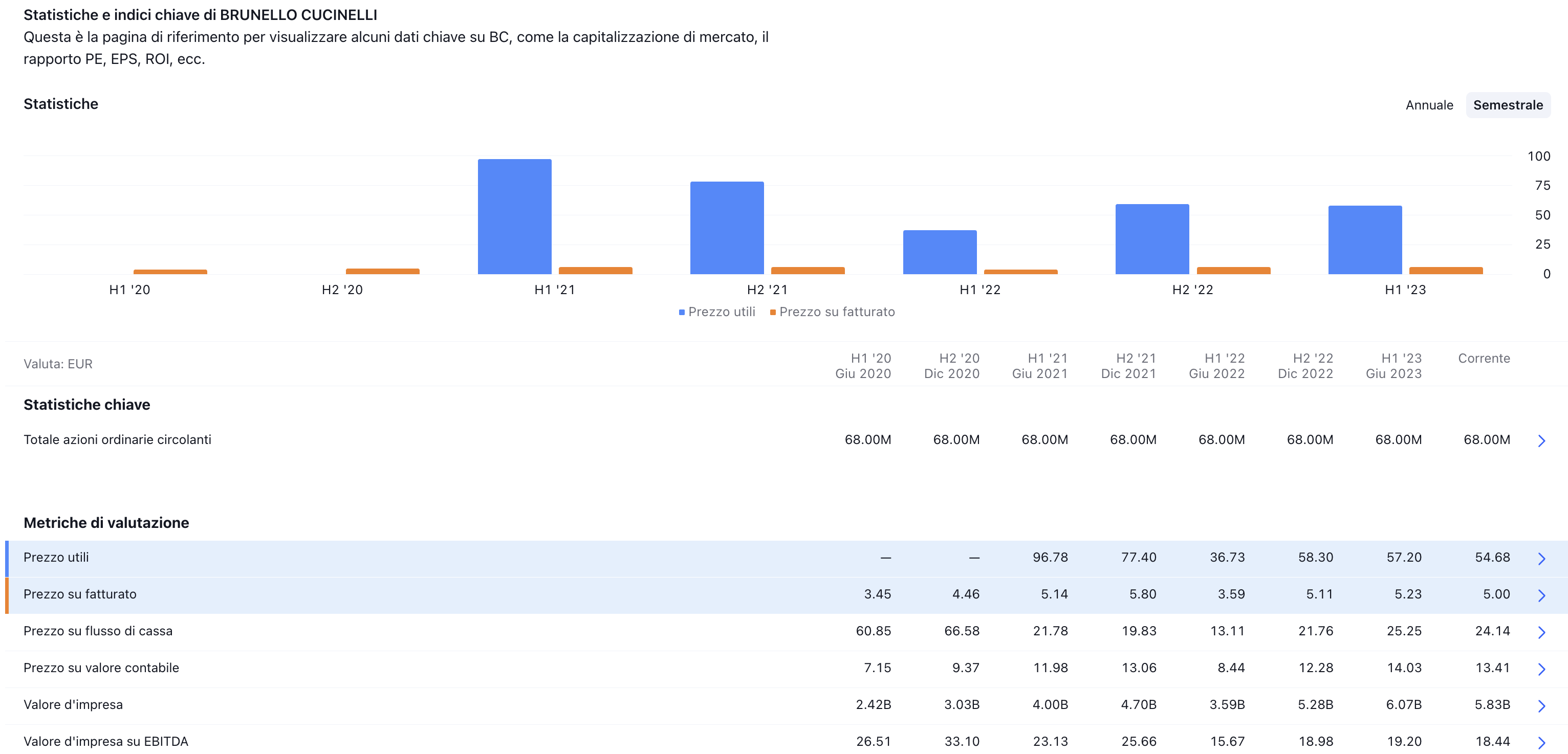
Task: Click the Prezzo su flusso di cassa label
Action: (x=98, y=631)
